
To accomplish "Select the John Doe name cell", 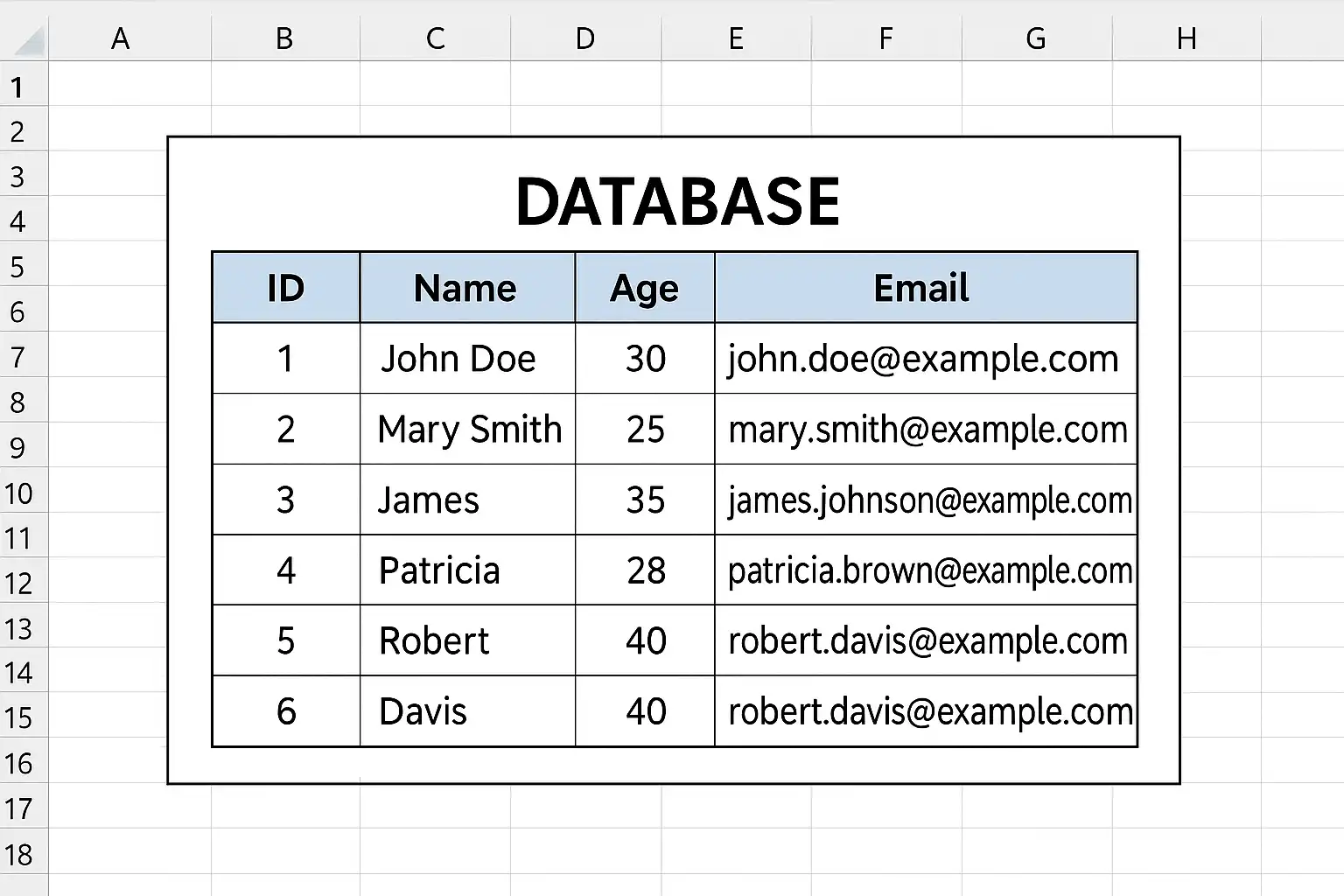I will (467, 358).
